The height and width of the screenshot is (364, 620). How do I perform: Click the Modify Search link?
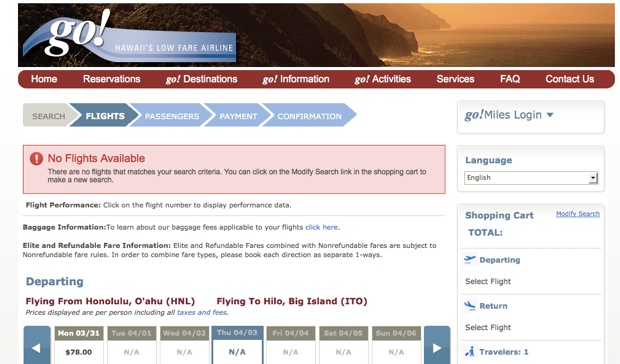[578, 214]
